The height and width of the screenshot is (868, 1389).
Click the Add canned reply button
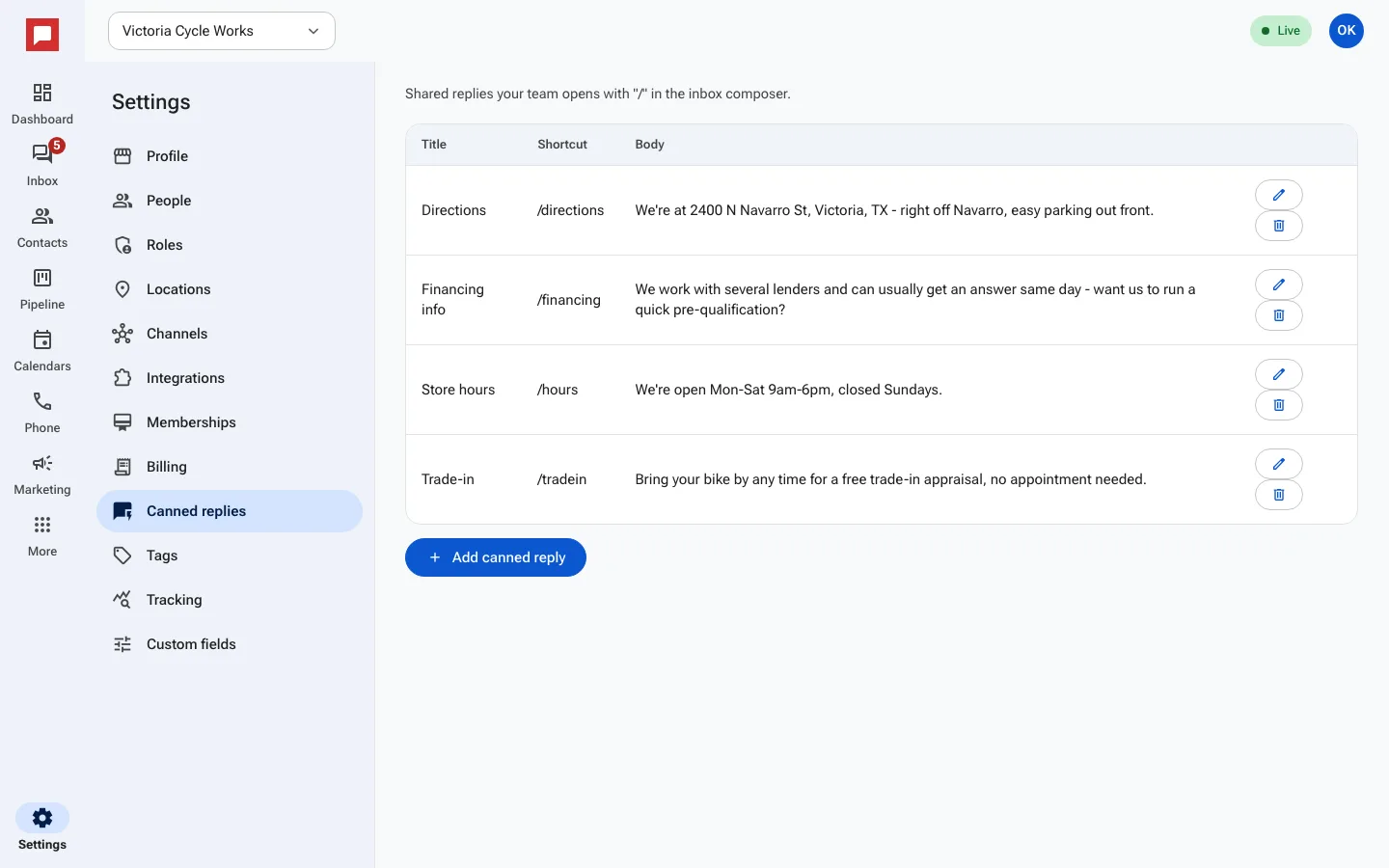pyautogui.click(x=496, y=557)
